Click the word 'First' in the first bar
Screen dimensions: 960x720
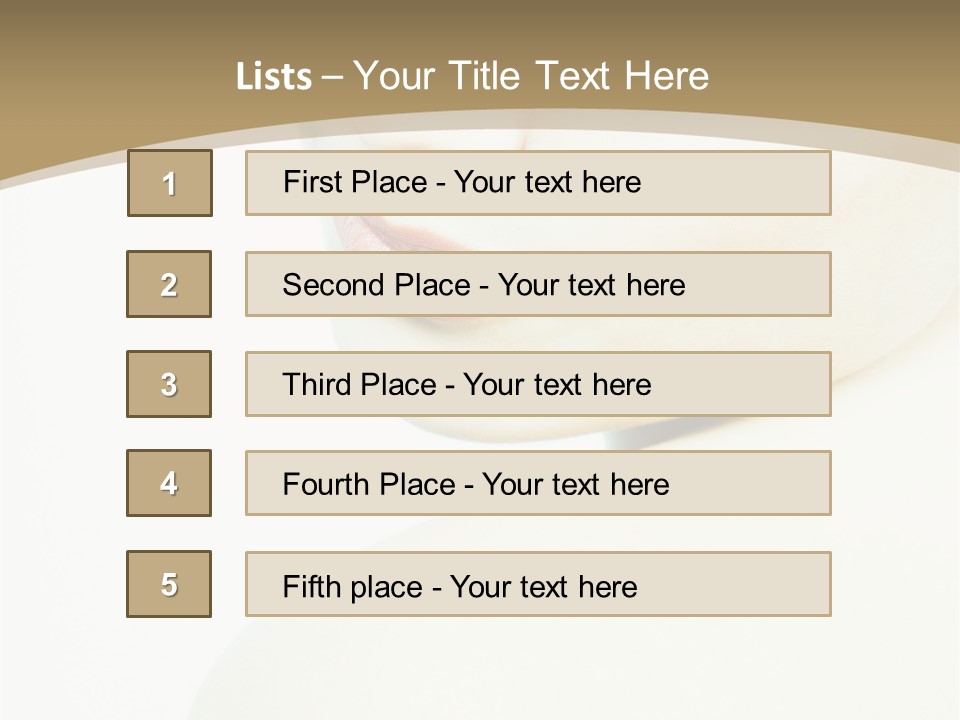click(x=311, y=182)
